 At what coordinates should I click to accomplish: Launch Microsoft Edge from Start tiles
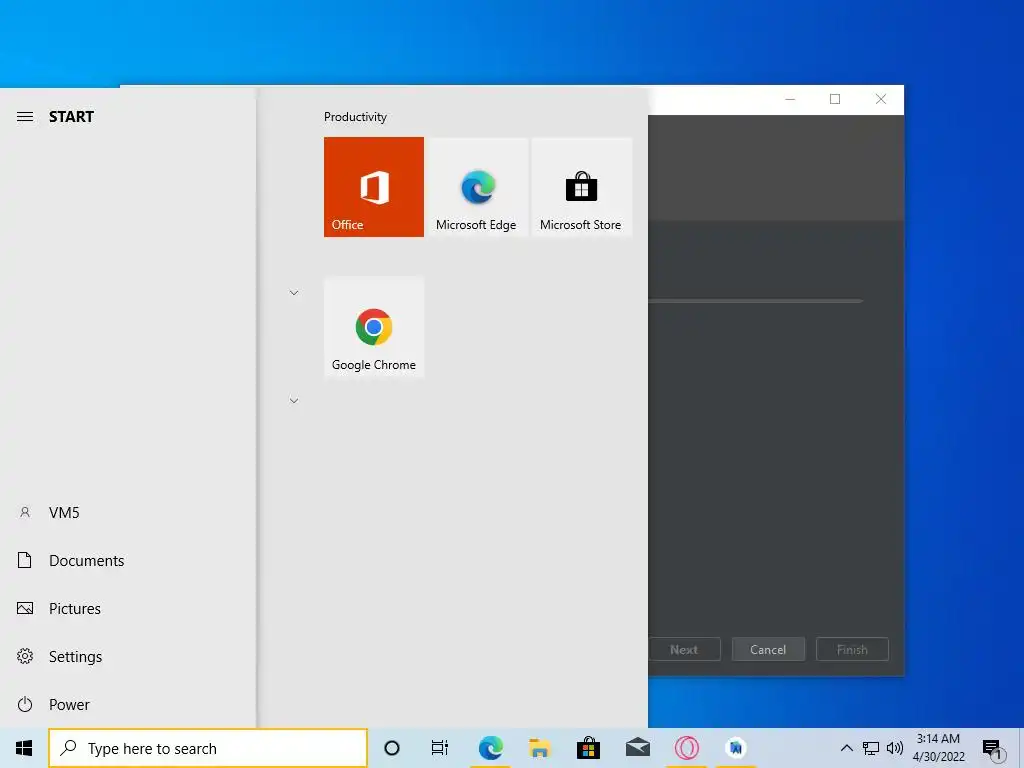tap(477, 187)
